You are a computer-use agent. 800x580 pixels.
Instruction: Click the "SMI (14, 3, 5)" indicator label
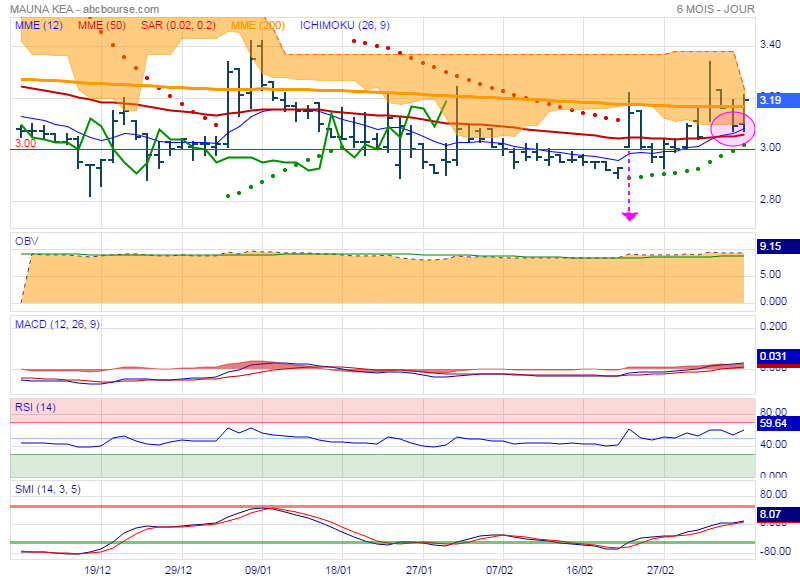point(48,490)
